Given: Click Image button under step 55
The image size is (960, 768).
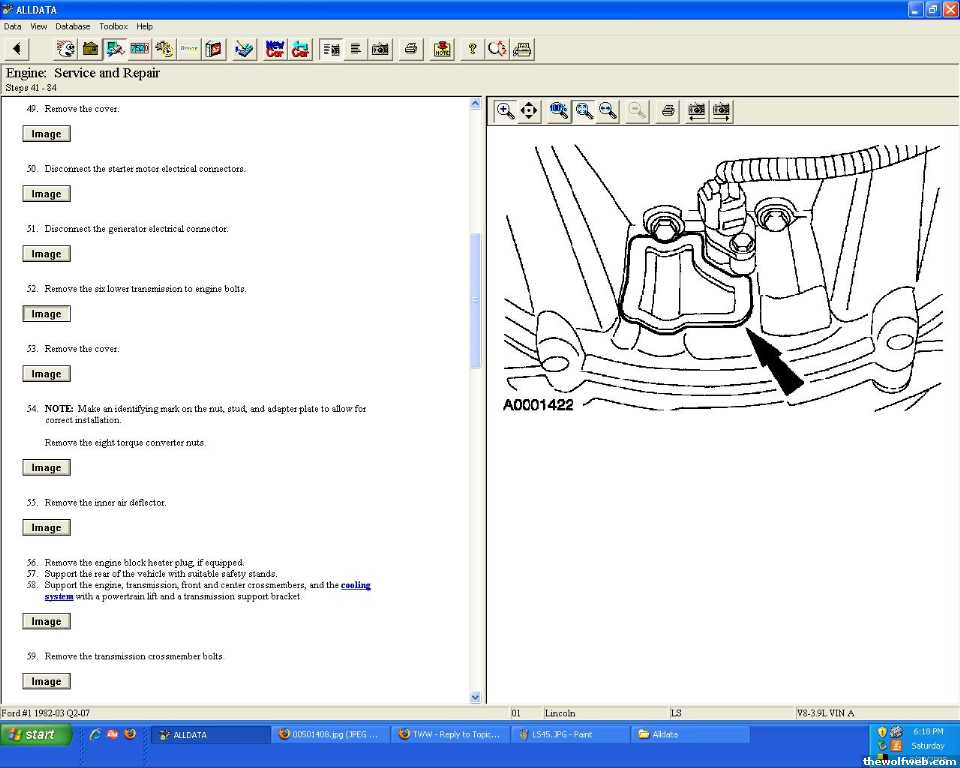Looking at the screenshot, I should [x=46, y=528].
